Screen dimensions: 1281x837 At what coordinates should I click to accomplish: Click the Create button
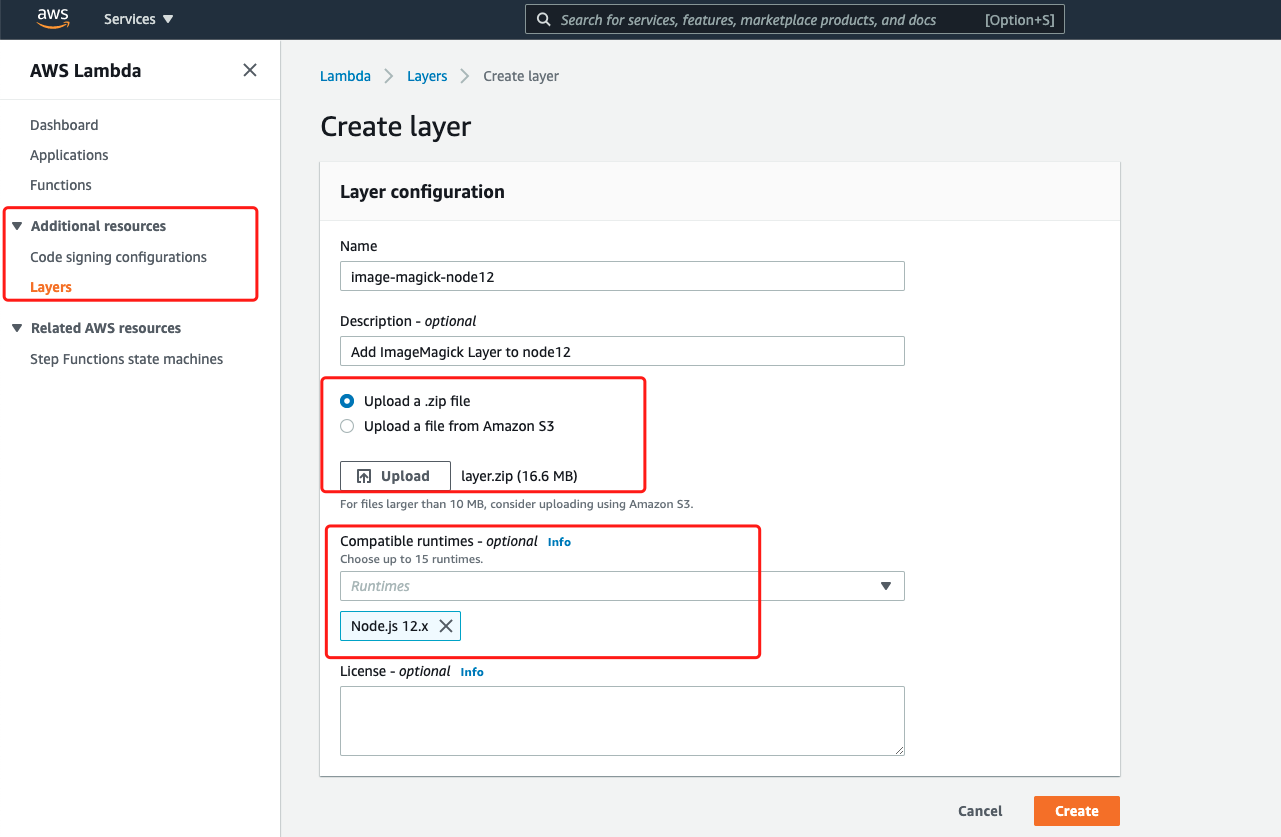pos(1076,811)
